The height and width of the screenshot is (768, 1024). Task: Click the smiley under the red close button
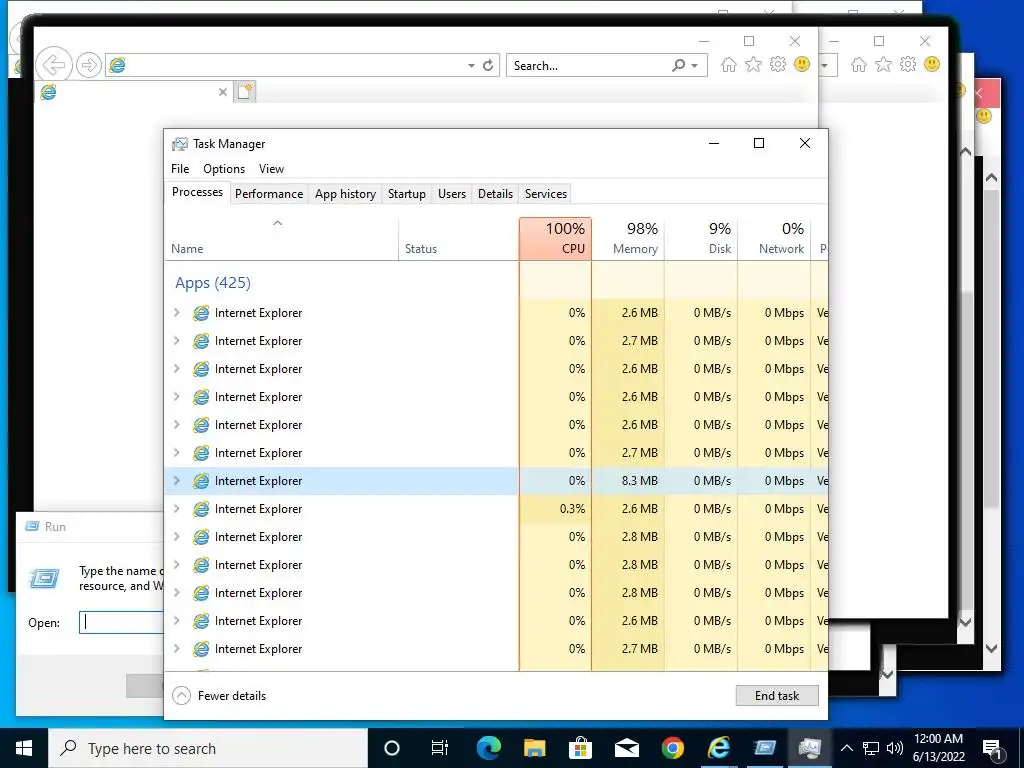[984, 116]
